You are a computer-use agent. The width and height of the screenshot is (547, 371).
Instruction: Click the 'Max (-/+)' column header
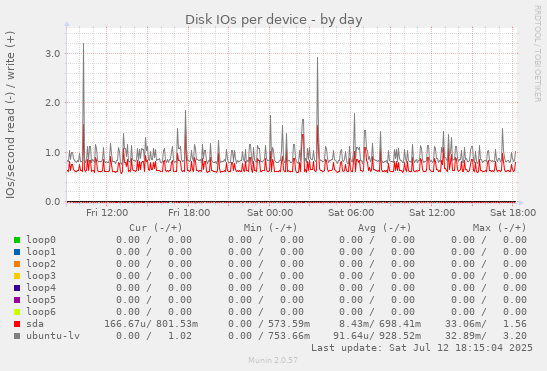pos(500,228)
